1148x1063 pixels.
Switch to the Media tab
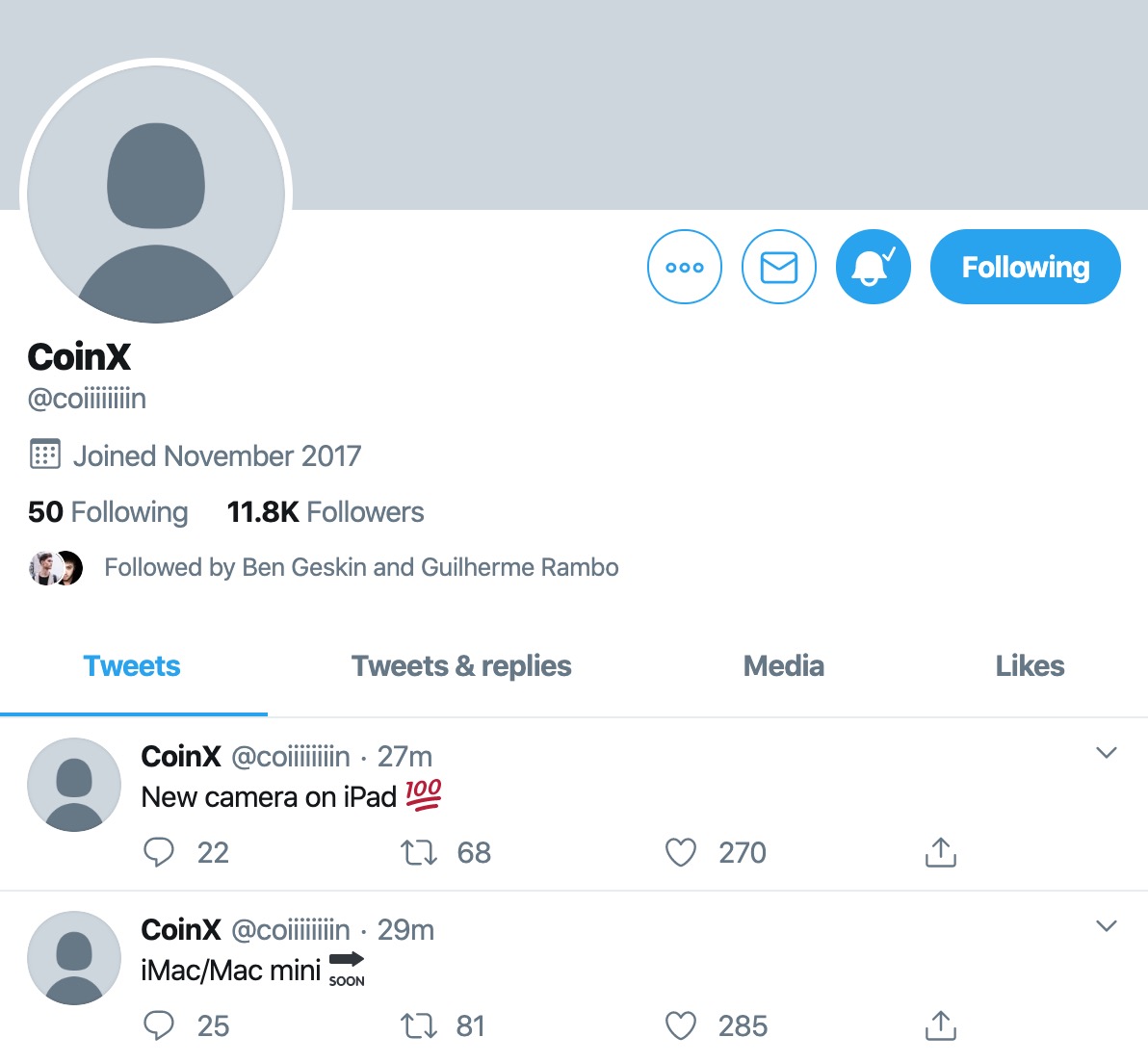tap(783, 666)
